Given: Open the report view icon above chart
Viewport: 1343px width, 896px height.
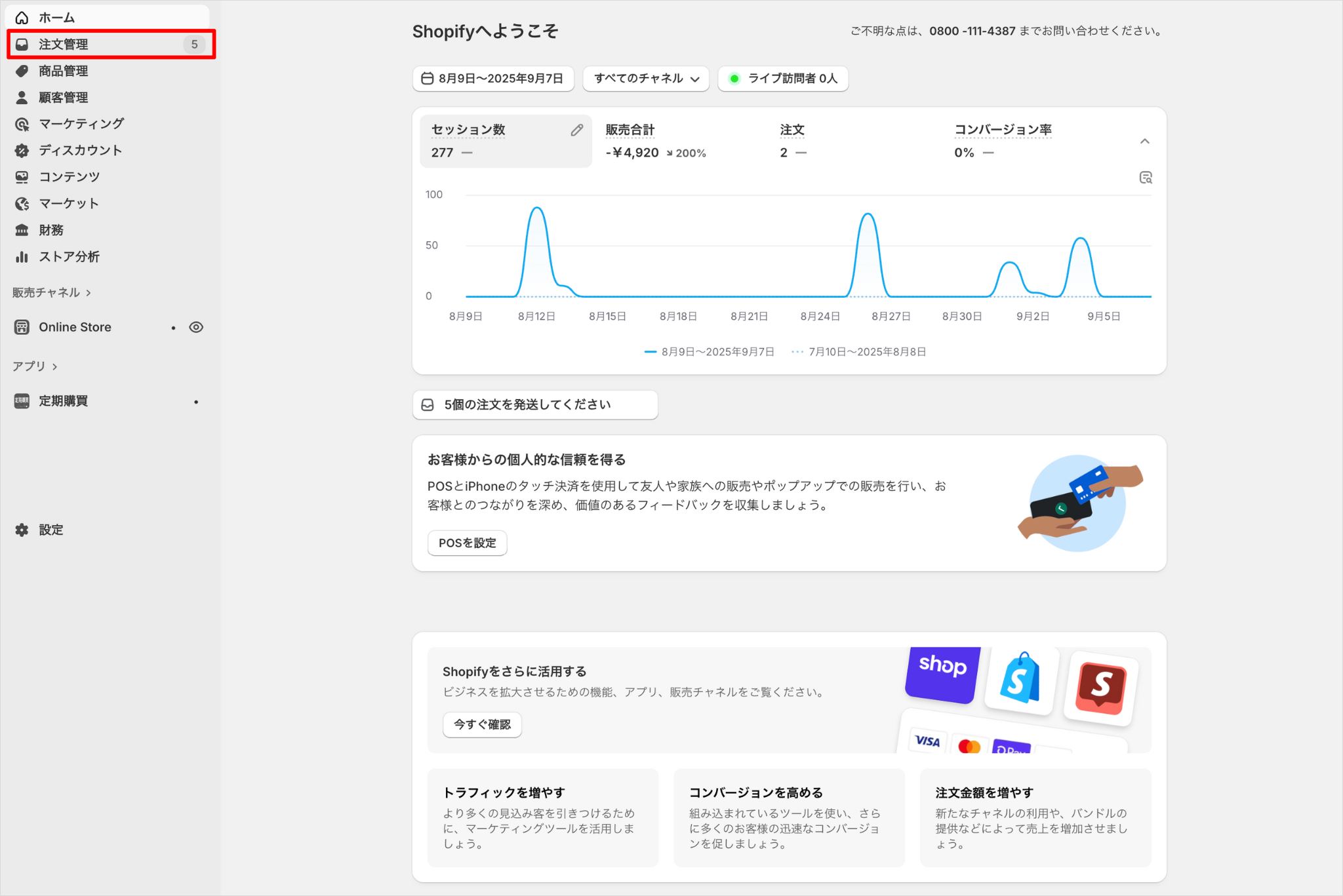Looking at the screenshot, I should 1145,178.
